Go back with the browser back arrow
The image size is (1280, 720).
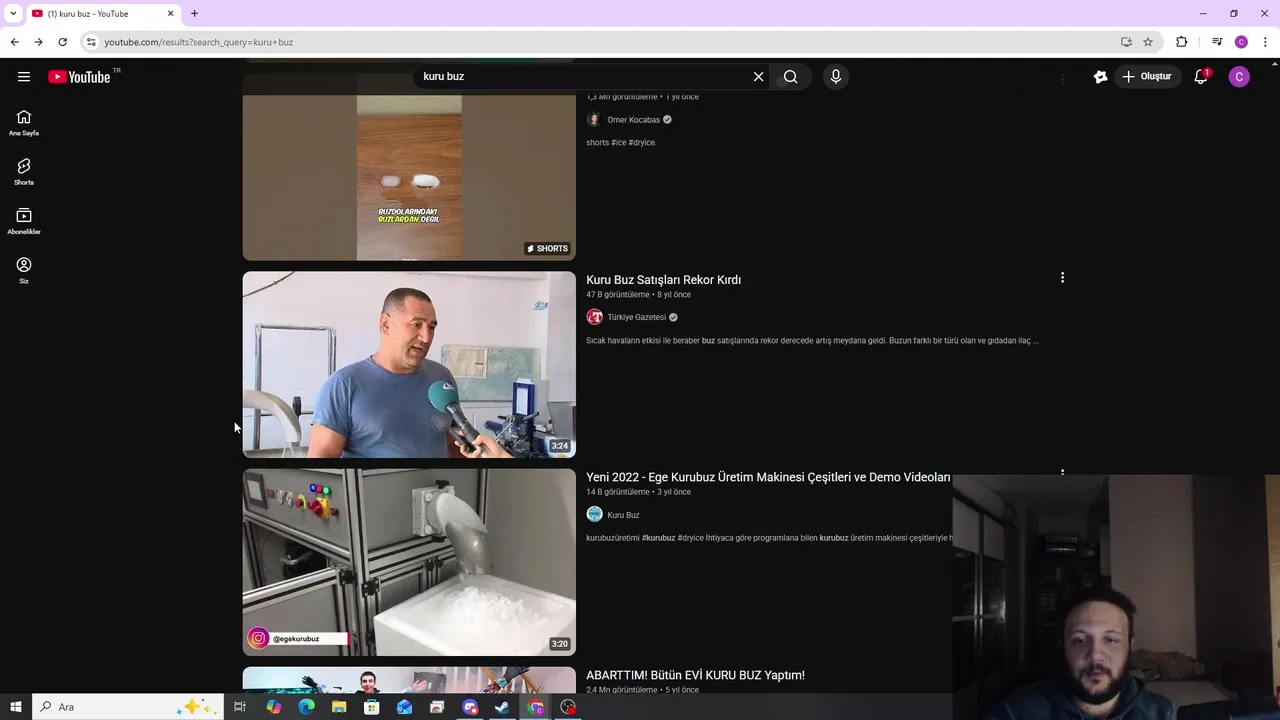14,42
